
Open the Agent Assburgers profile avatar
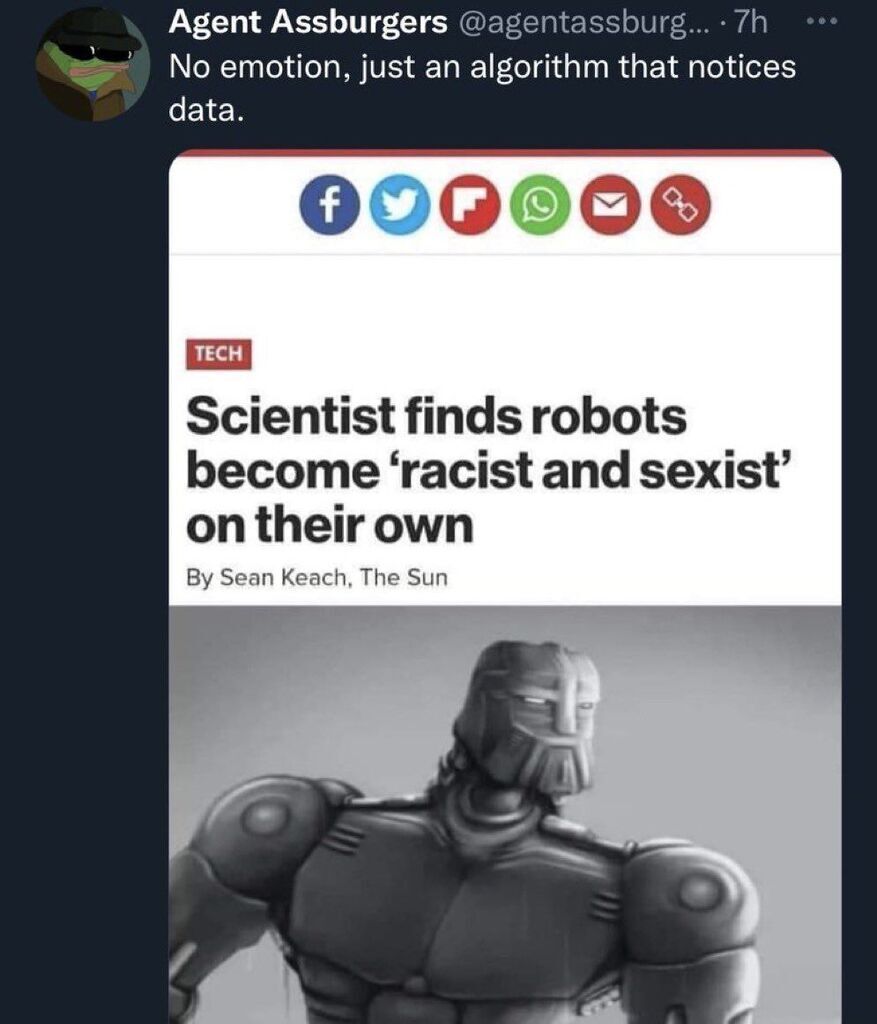(x=92, y=64)
